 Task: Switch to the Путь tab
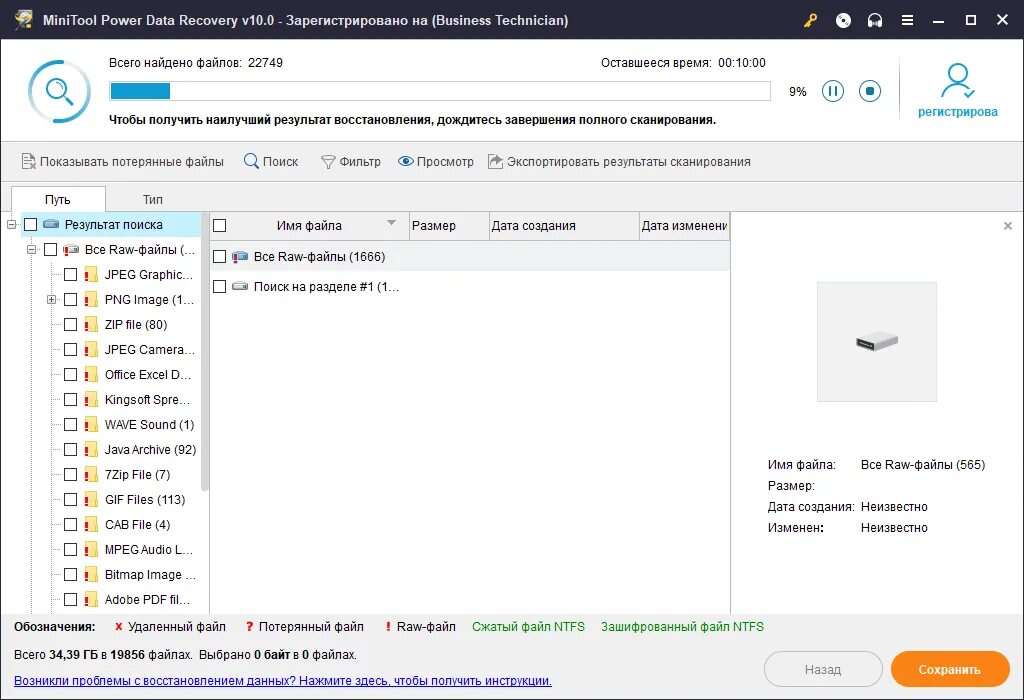pos(58,199)
